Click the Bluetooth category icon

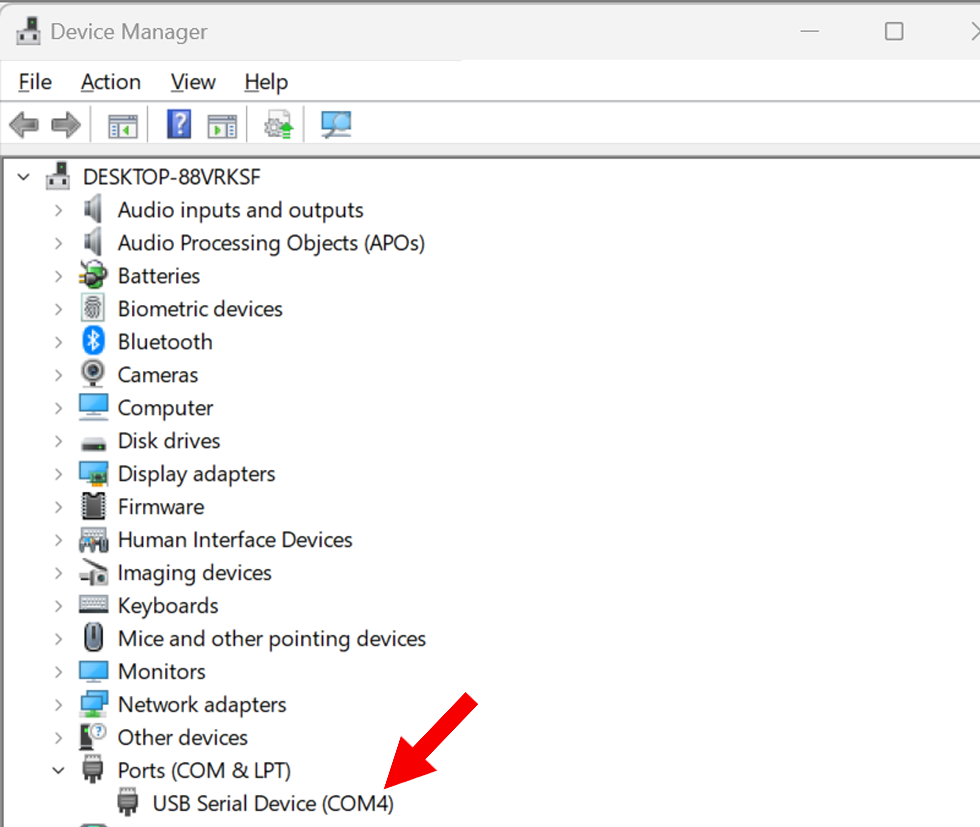[x=93, y=342]
